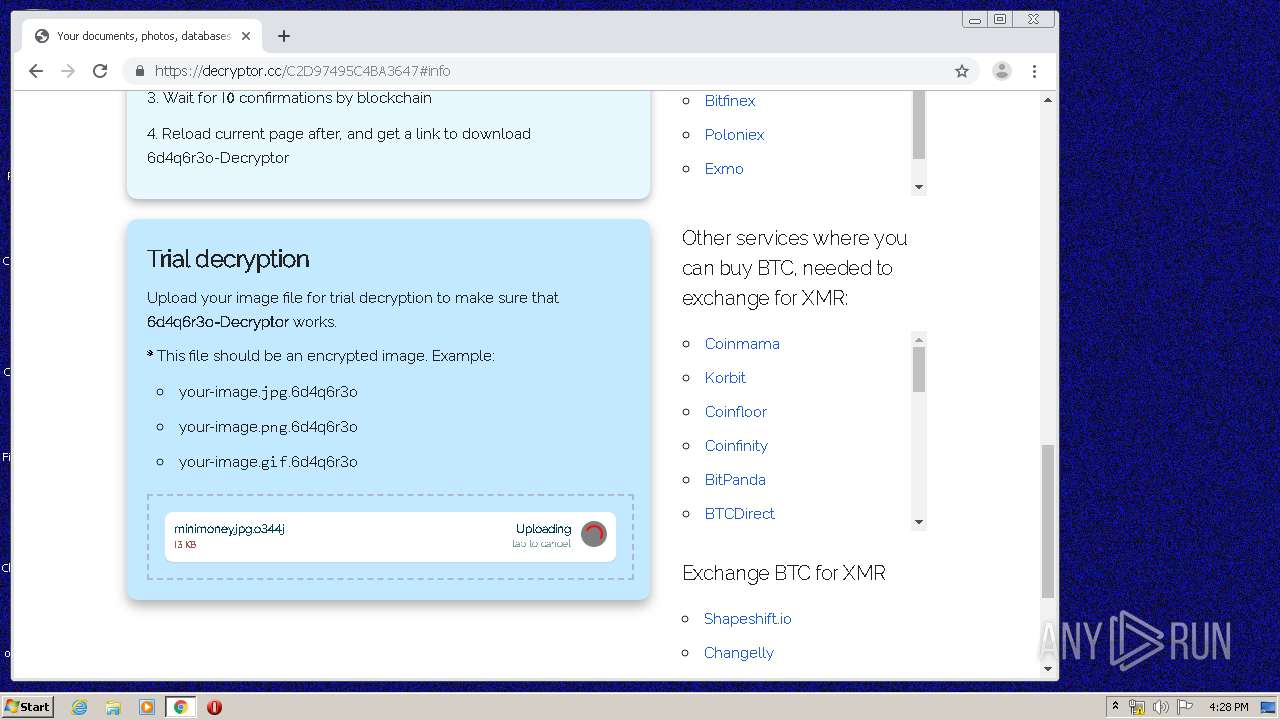This screenshot has height=720, width=1280.
Task: Open the Shapeshift.io link
Action: point(747,619)
